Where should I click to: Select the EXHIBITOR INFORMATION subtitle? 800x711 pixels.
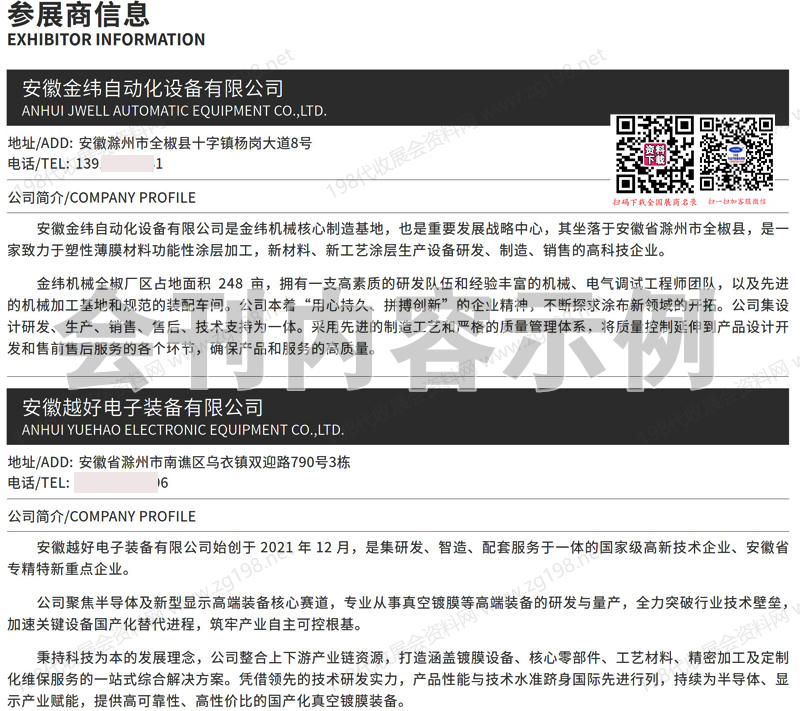pyautogui.click(x=106, y=40)
